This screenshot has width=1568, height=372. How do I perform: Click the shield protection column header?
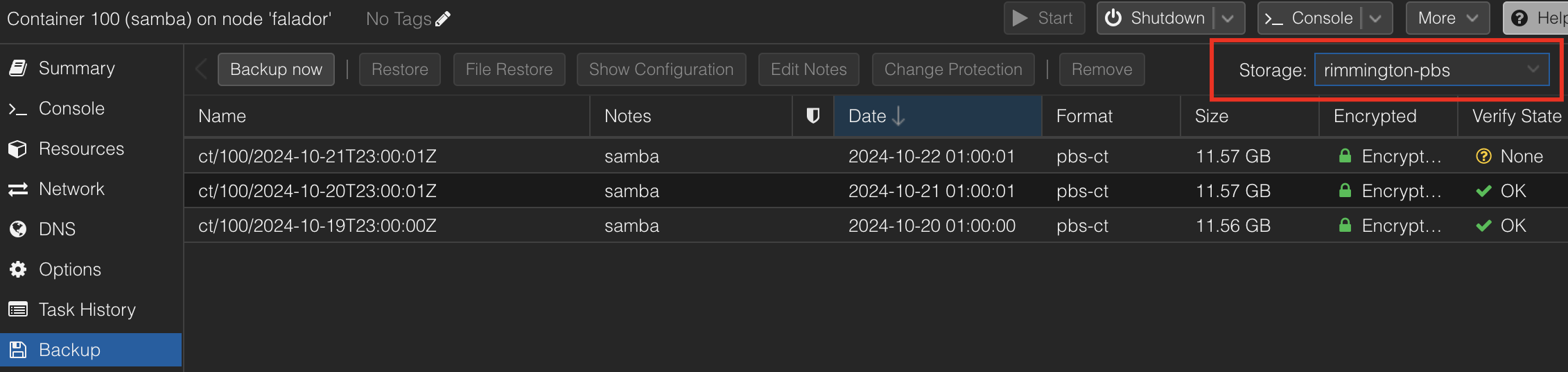(813, 116)
